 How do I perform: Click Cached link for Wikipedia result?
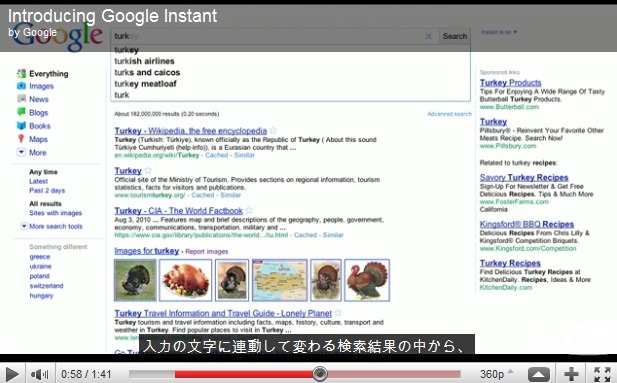(x=216, y=155)
